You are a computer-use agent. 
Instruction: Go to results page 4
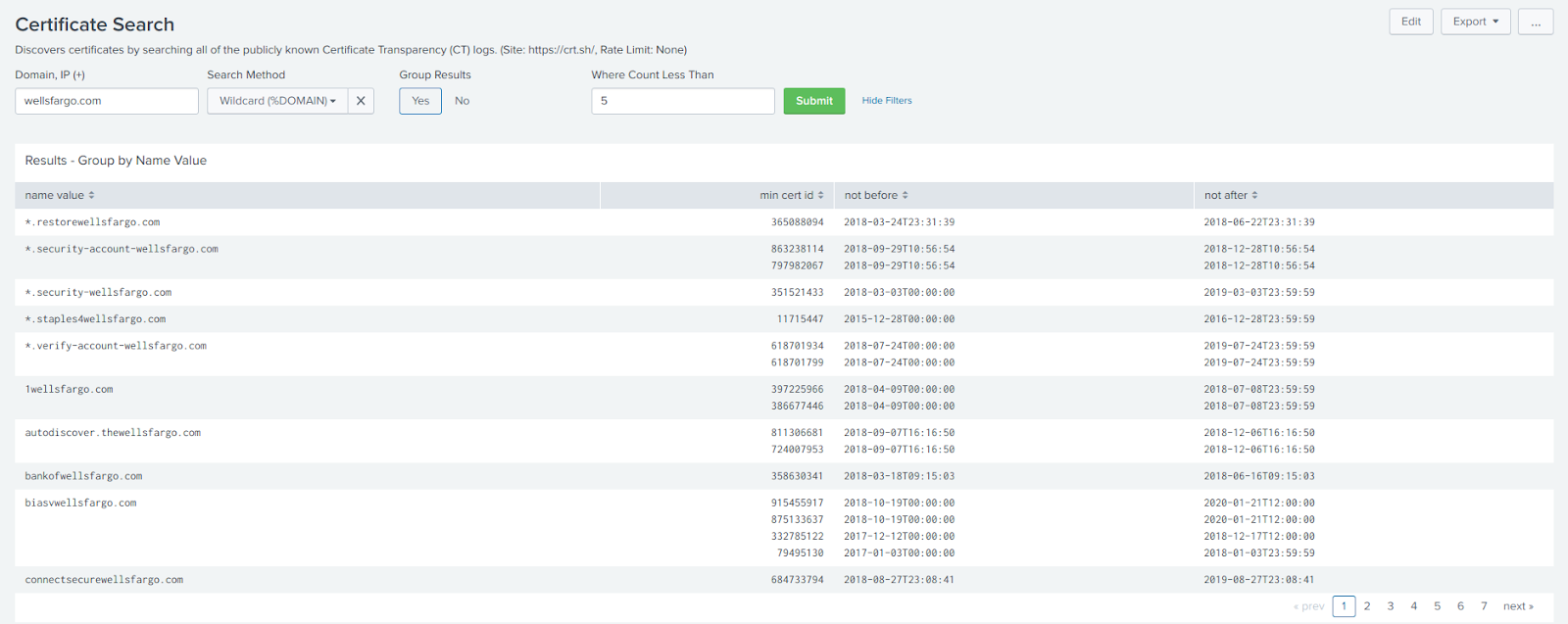1414,606
